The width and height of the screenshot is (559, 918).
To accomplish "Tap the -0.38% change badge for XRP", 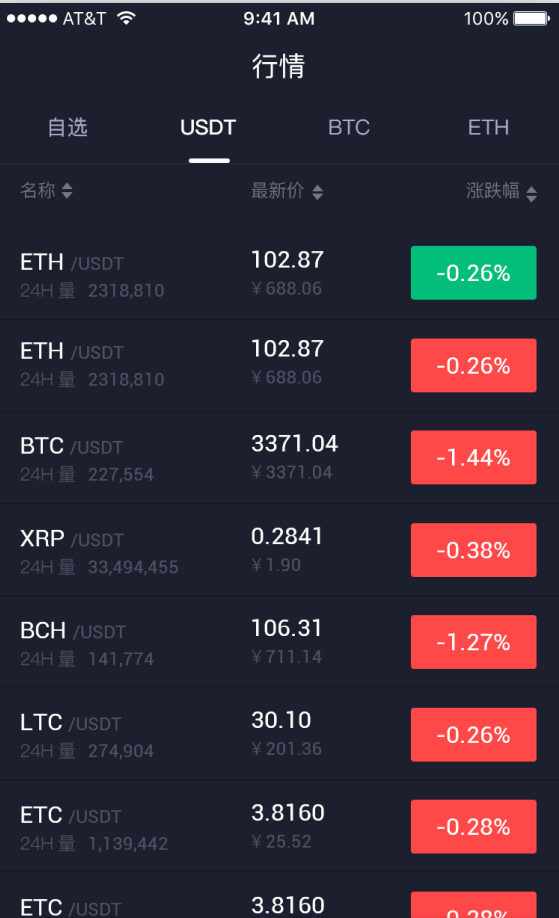I will pyautogui.click(x=474, y=550).
